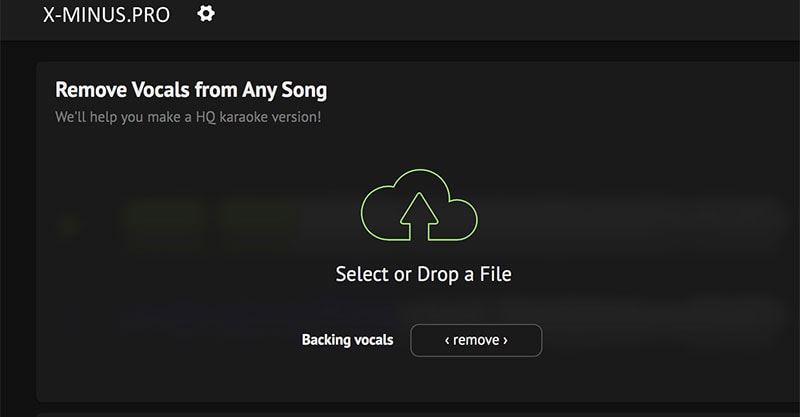Select the 'Select or Drop a File' text
Image resolution: width=800 pixels, height=417 pixels.
point(423,274)
